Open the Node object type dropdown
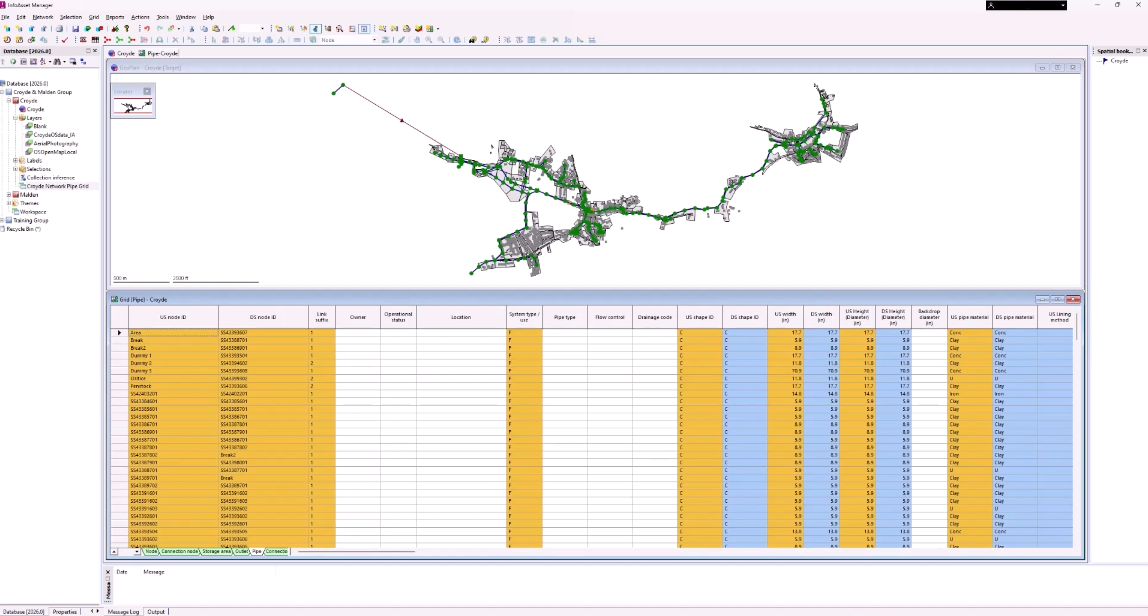The width and height of the screenshot is (1148, 616). [375, 40]
